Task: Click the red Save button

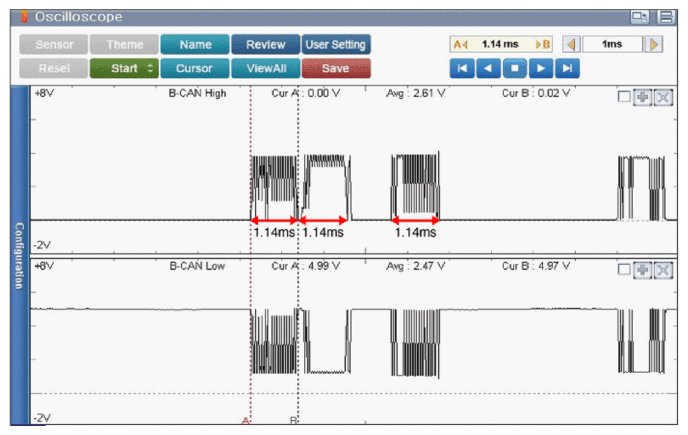Action: click(335, 69)
